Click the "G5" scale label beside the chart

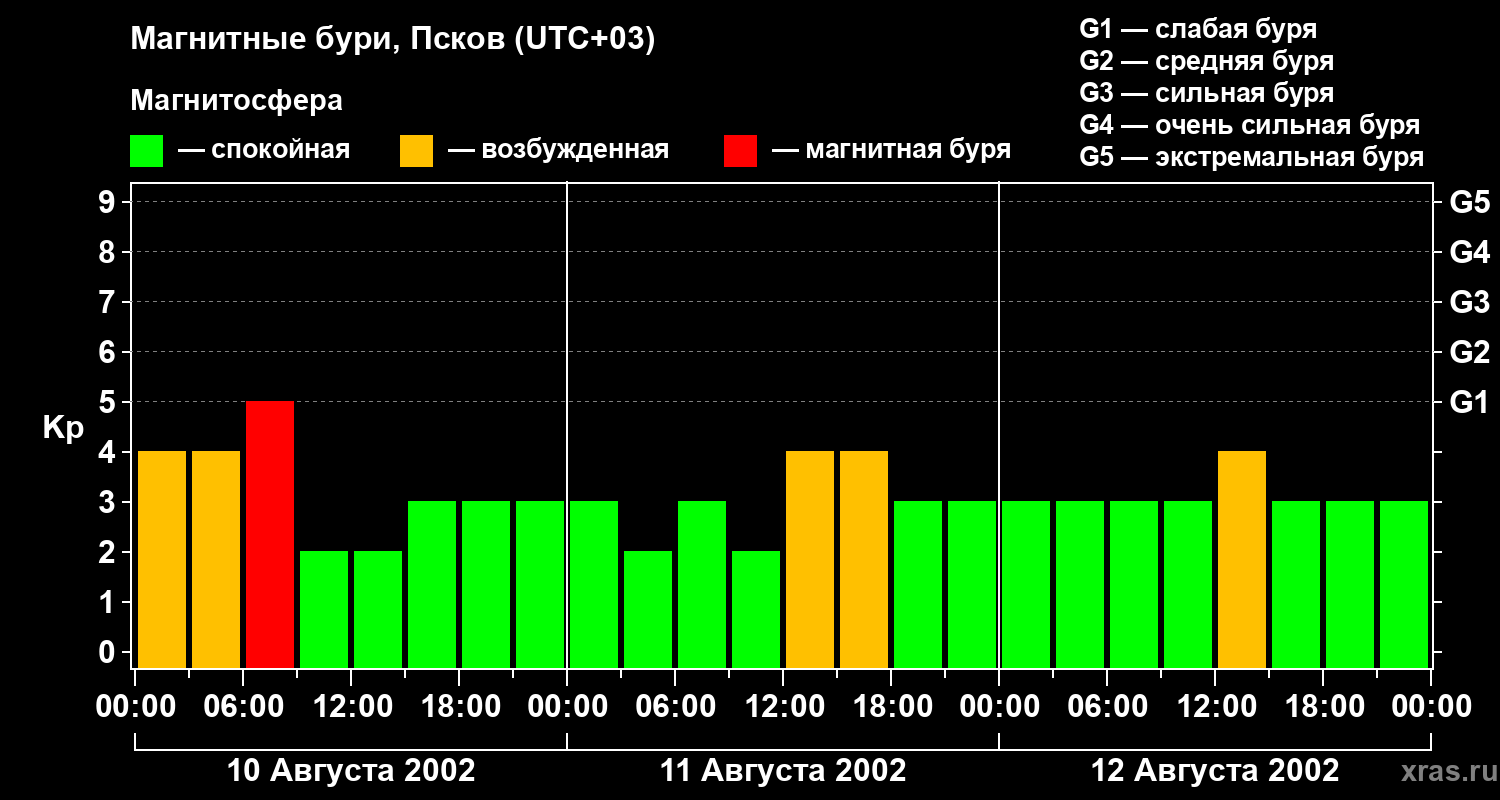click(x=1470, y=202)
